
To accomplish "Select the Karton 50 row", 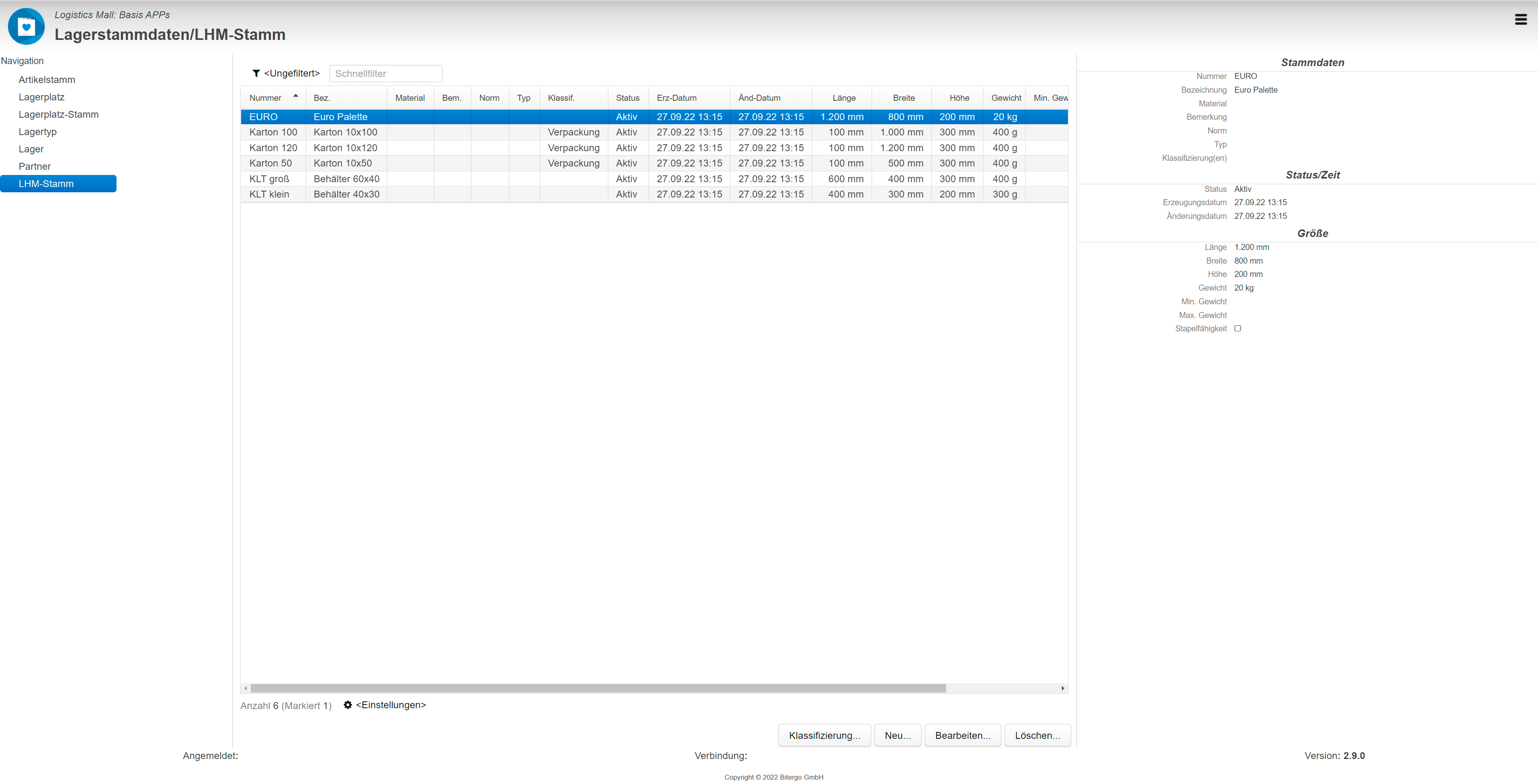I will pyautogui.click(x=654, y=163).
